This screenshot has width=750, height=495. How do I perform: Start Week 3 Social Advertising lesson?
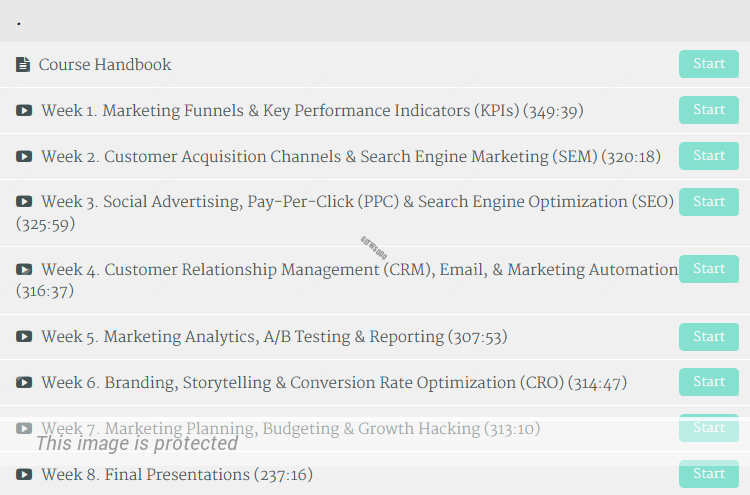pos(708,202)
